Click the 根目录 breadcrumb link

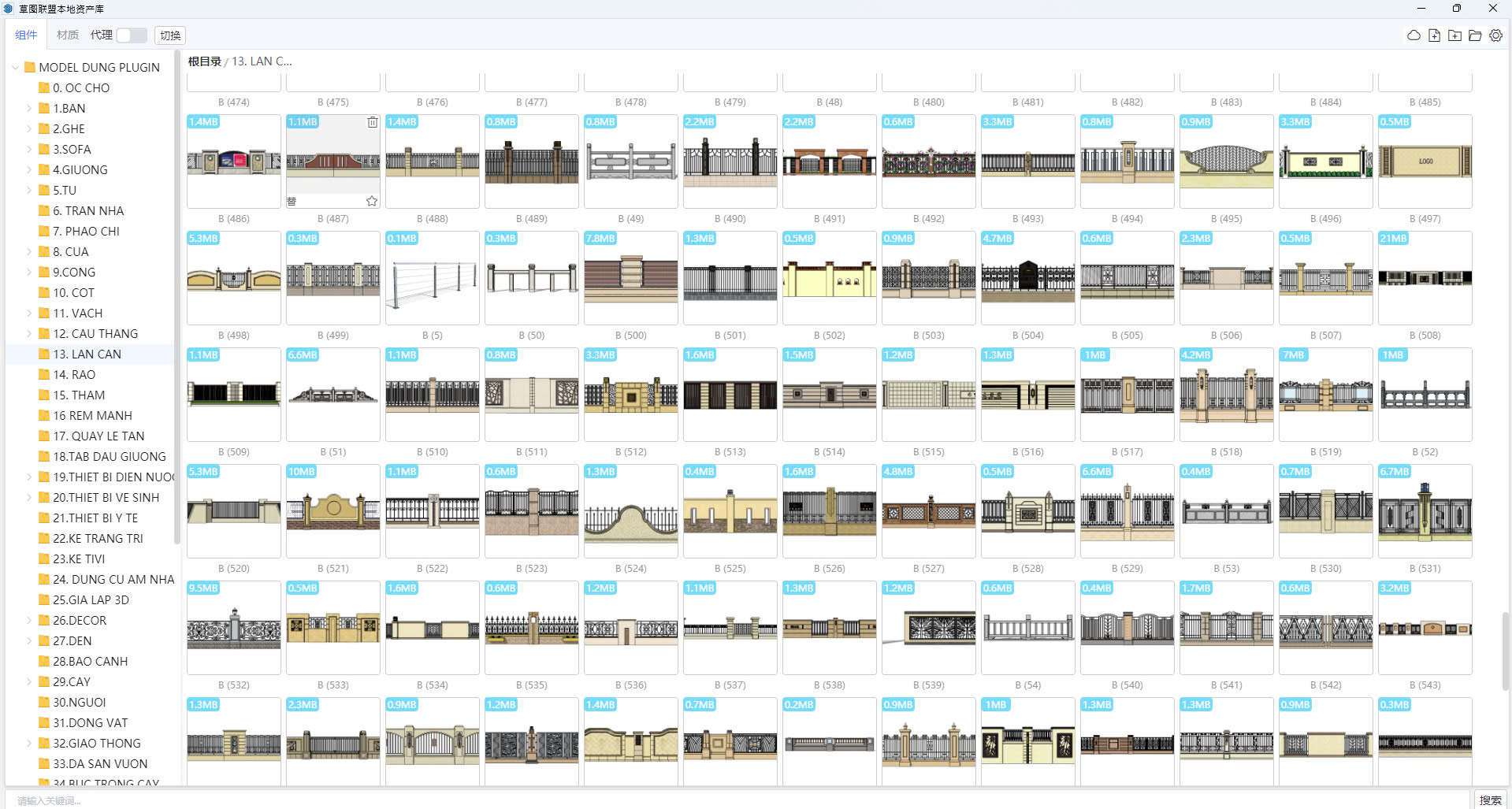204,61
